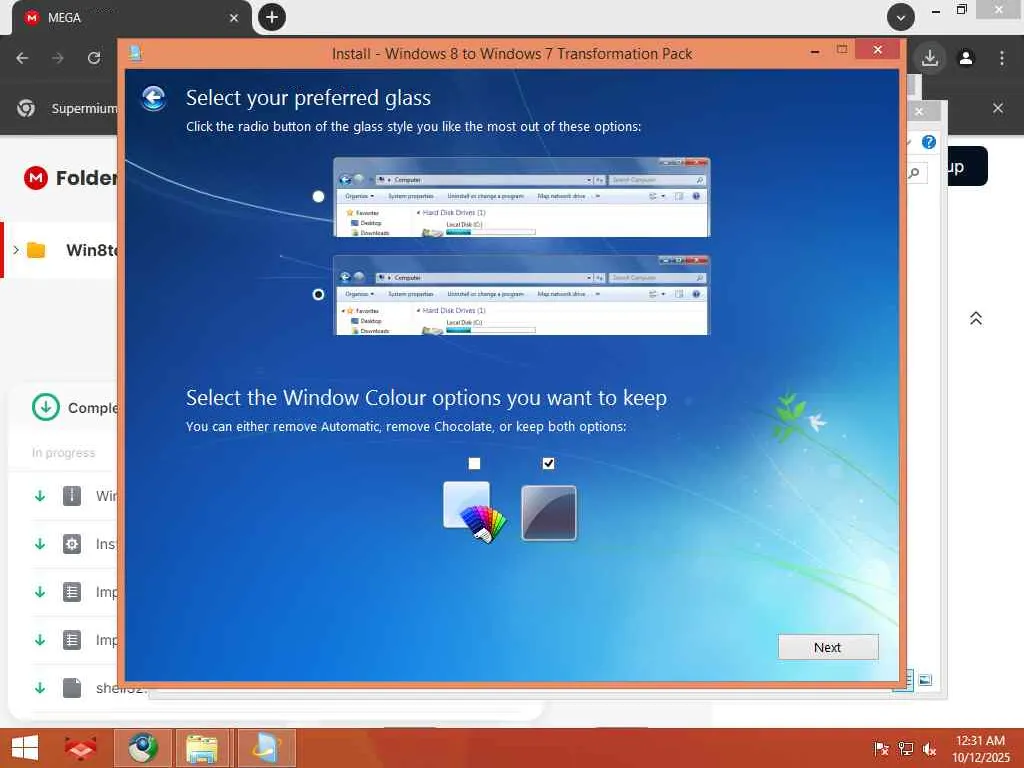1024x768 pixels.
Task: Click the muted volume tray icon
Action: [x=929, y=749]
